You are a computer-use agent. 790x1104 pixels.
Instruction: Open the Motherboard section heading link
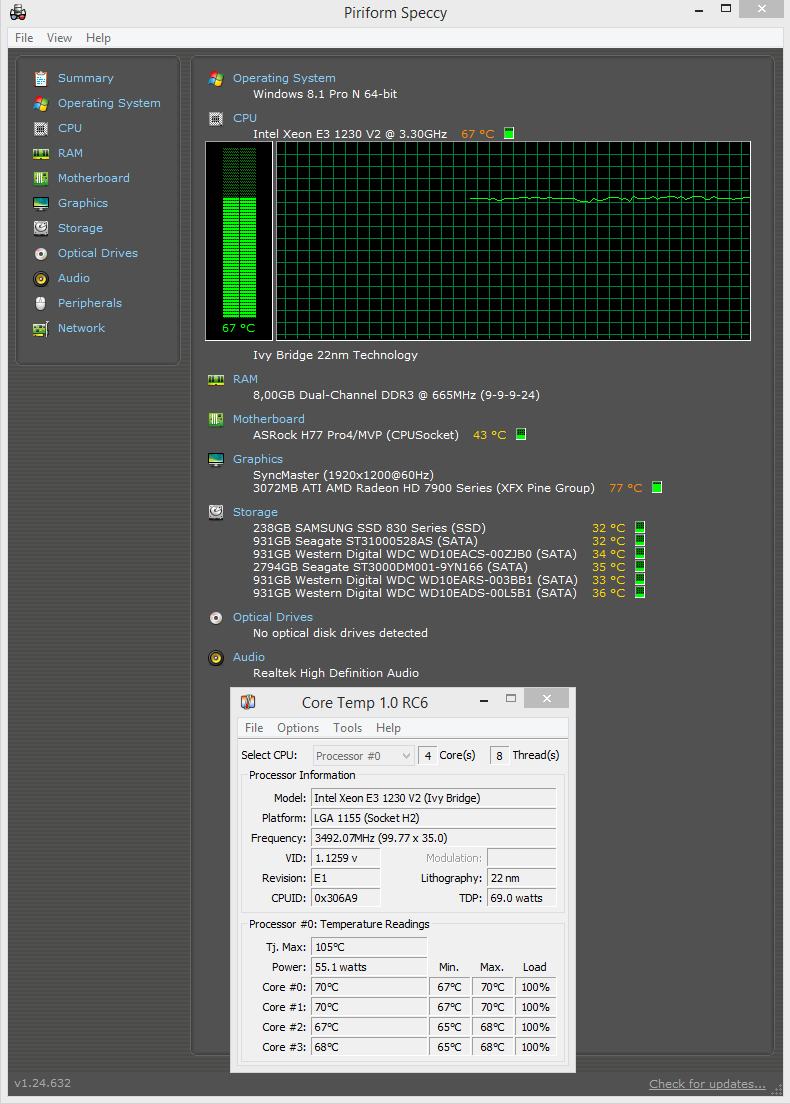pos(268,419)
